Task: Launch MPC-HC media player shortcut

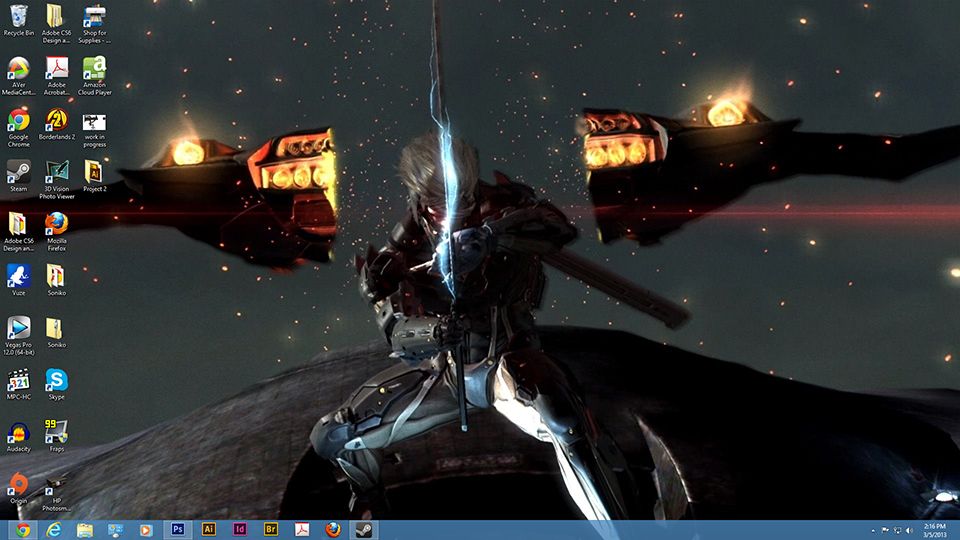Action: 18,384
